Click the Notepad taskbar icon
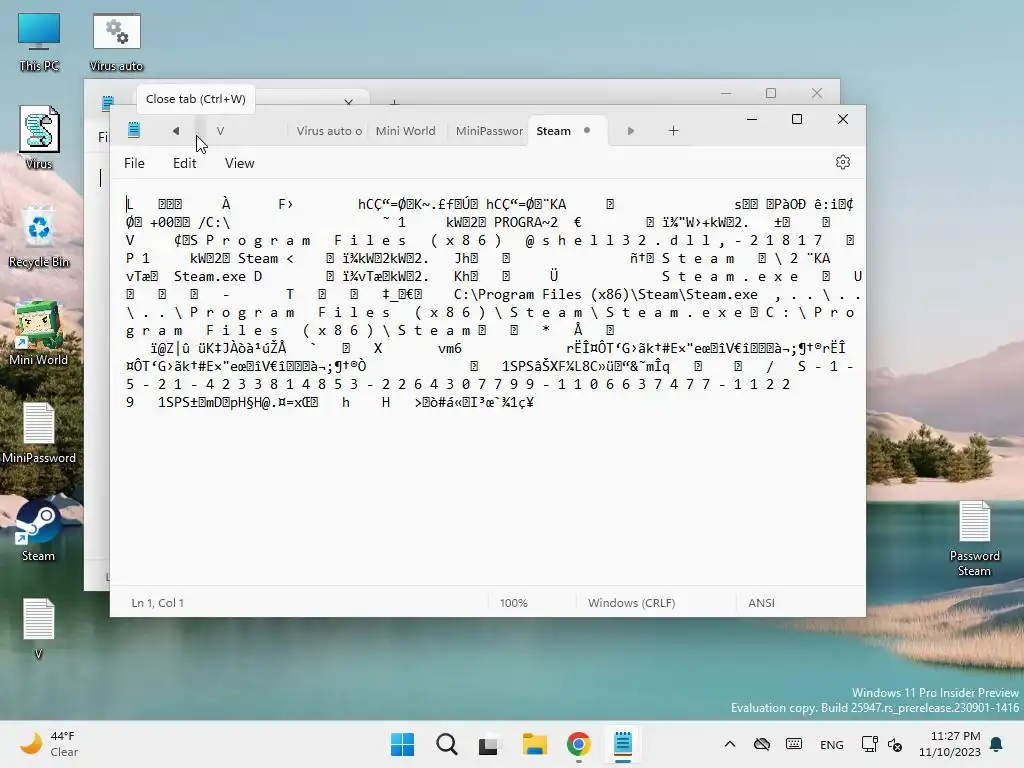This screenshot has height=768, width=1024. [x=622, y=744]
